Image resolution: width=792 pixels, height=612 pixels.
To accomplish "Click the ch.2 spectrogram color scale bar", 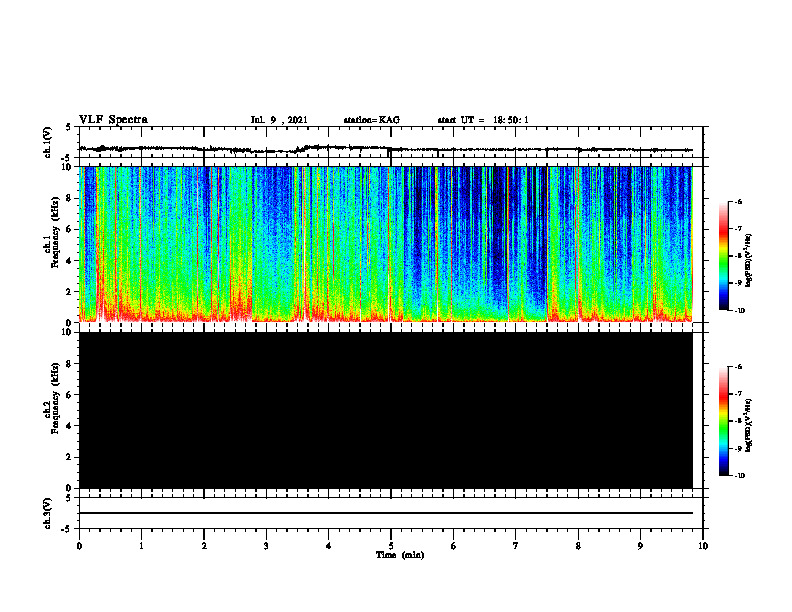I will click(x=724, y=421).
